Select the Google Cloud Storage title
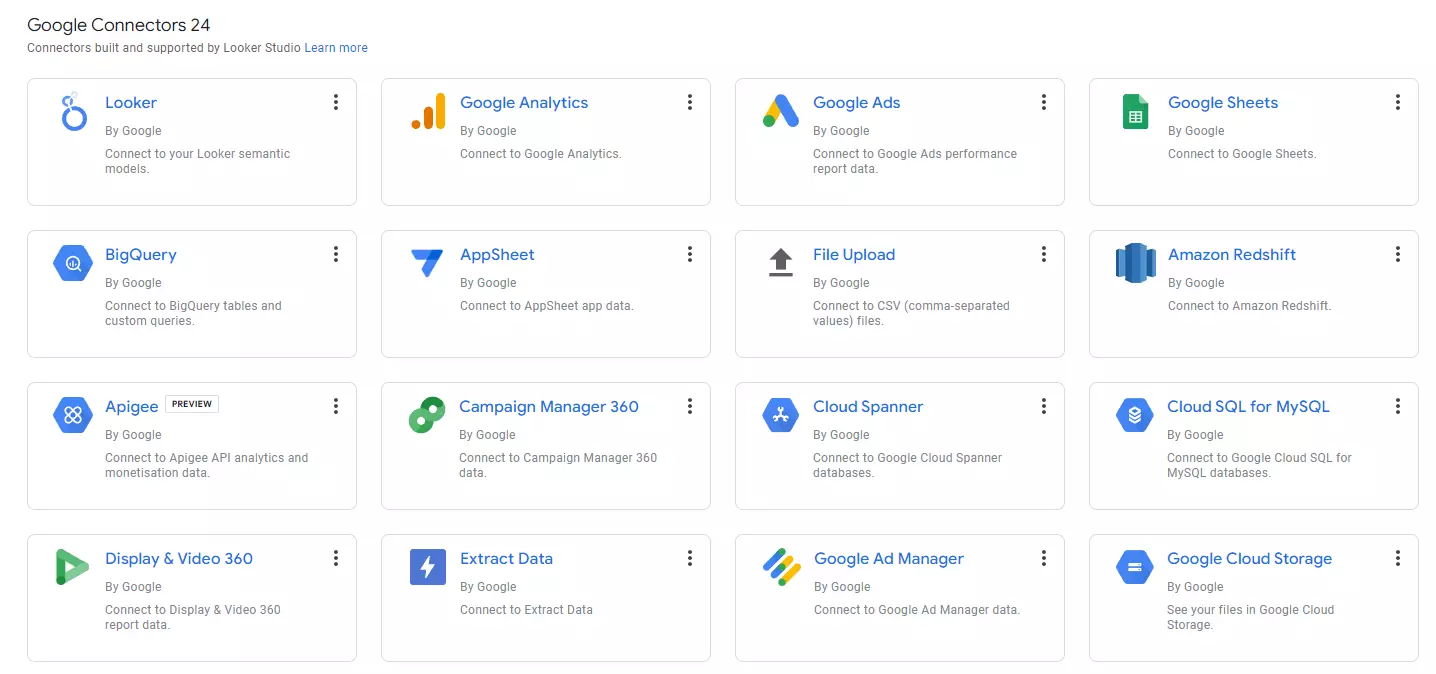The height and width of the screenshot is (674, 1436). (x=1249, y=558)
